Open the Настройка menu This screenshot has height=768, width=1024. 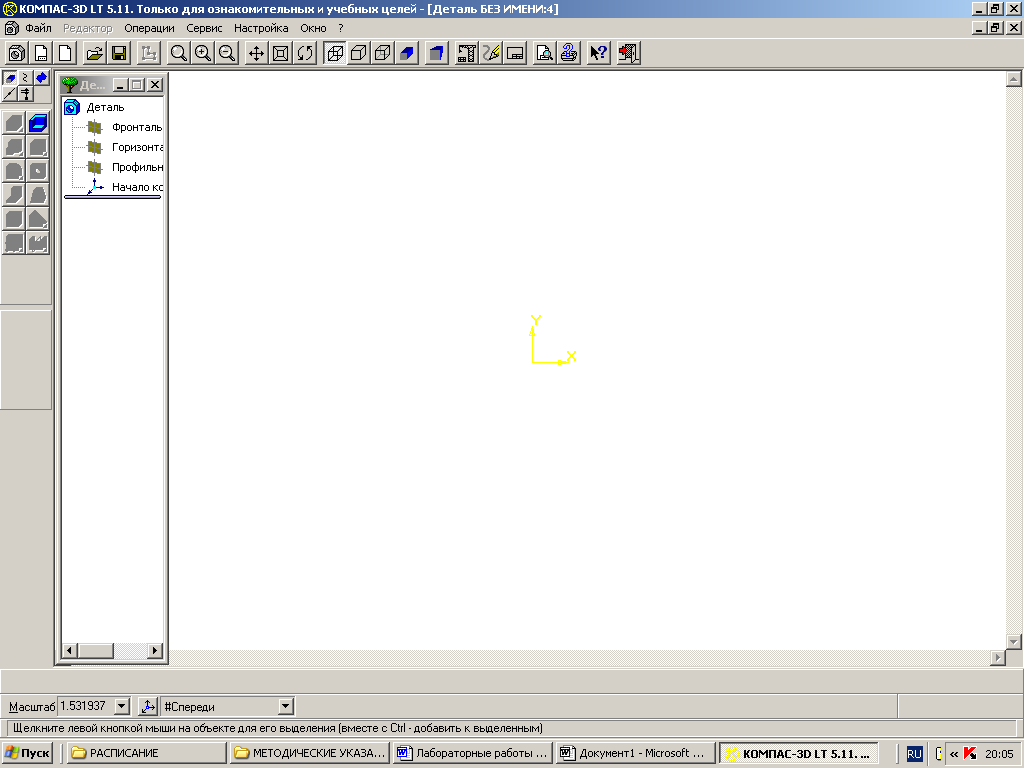(x=261, y=28)
